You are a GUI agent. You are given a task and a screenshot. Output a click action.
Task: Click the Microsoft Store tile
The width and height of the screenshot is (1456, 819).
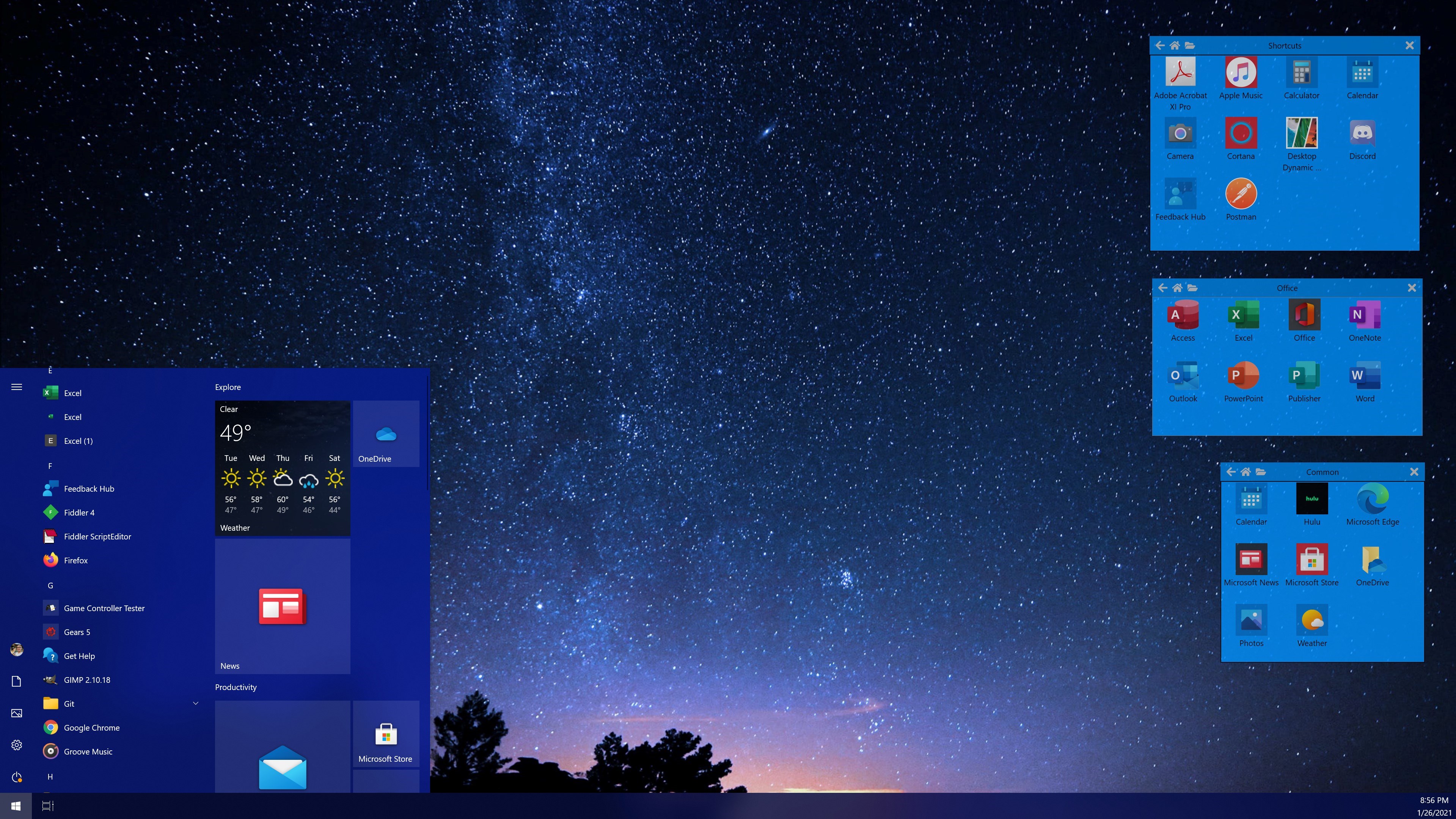tap(386, 734)
